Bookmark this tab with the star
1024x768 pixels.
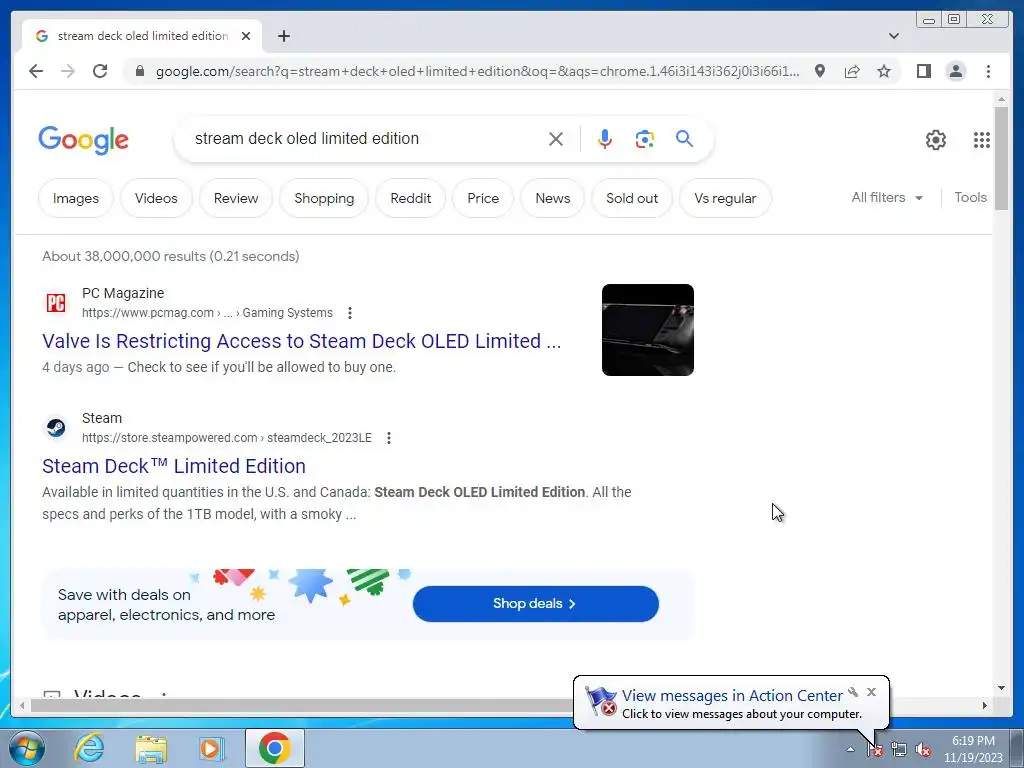point(884,71)
